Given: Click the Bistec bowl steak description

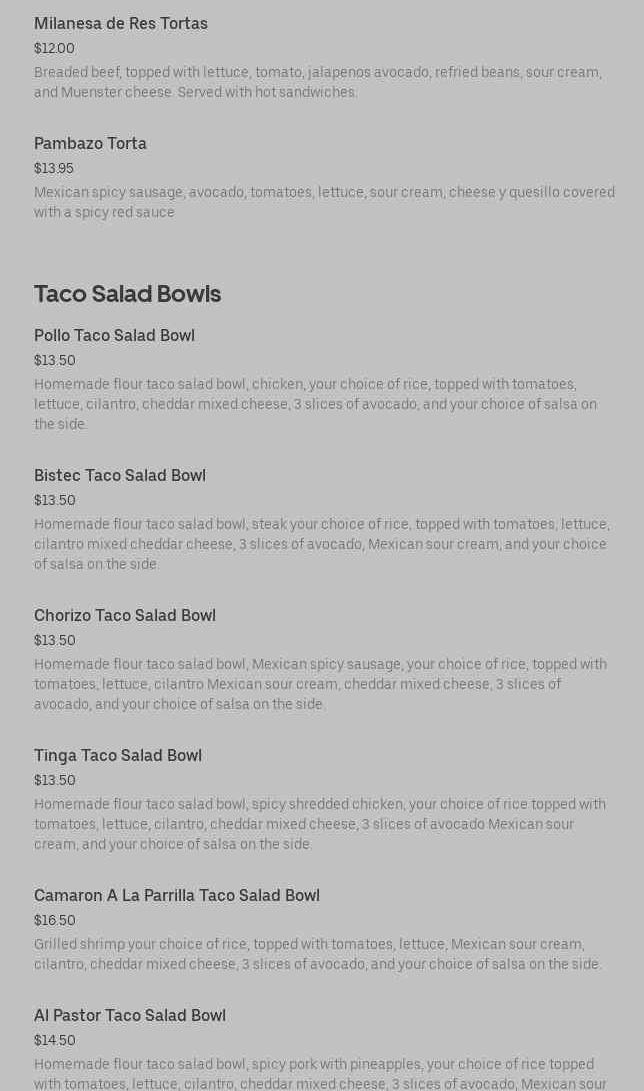Looking at the screenshot, I should click(x=321, y=544).
